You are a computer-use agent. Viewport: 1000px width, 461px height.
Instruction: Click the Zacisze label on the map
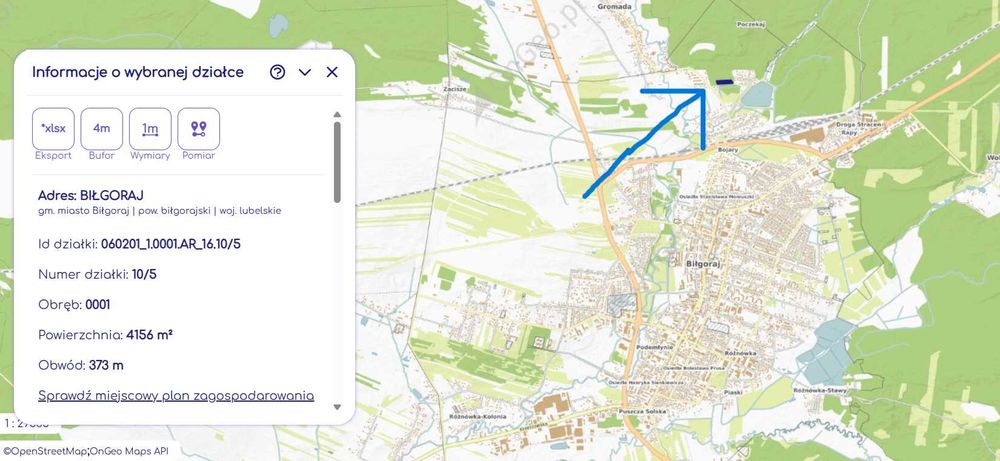click(x=456, y=89)
